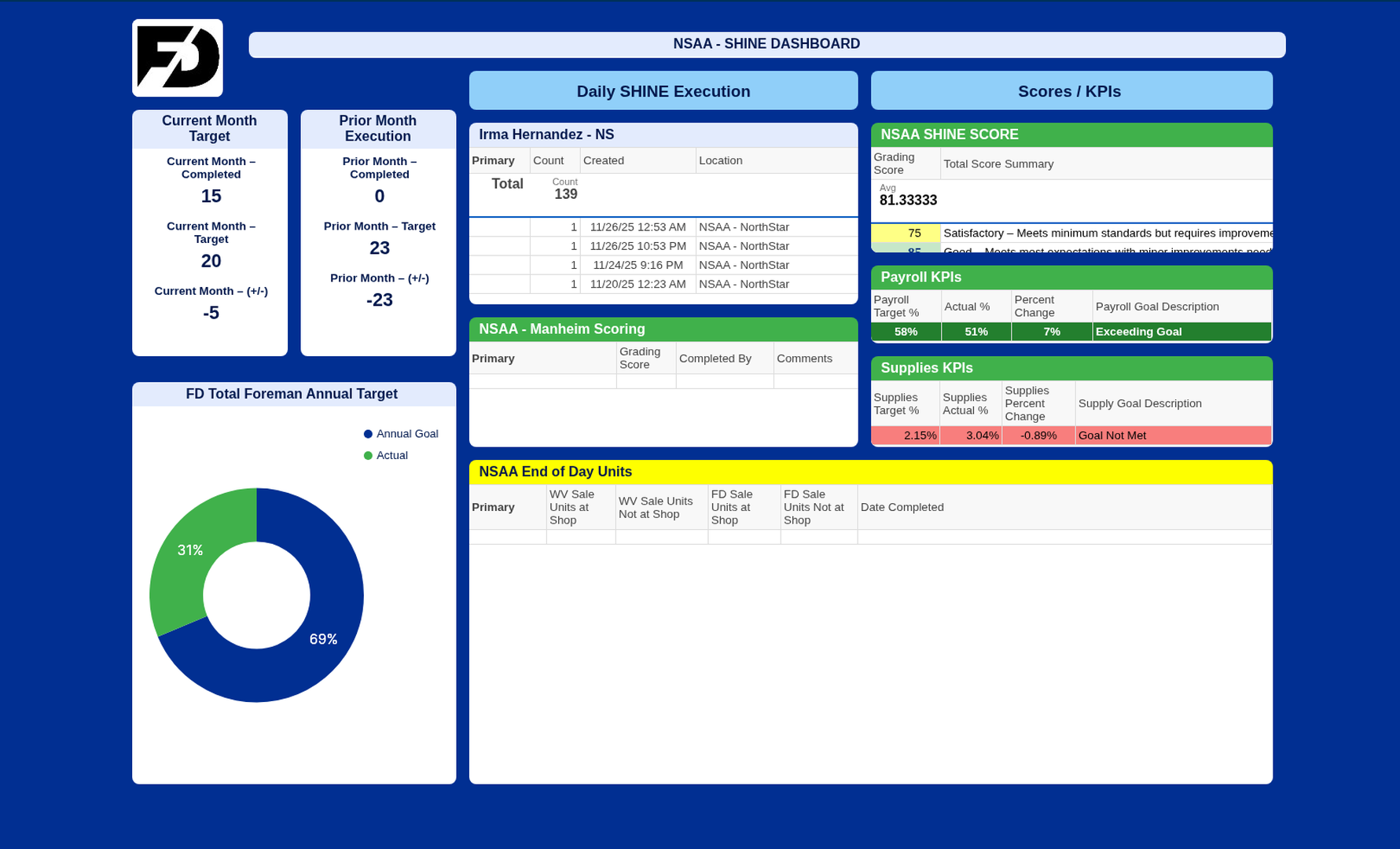Image resolution: width=1400 pixels, height=849 pixels.
Task: Sort by the Location column header
Action: point(720,160)
